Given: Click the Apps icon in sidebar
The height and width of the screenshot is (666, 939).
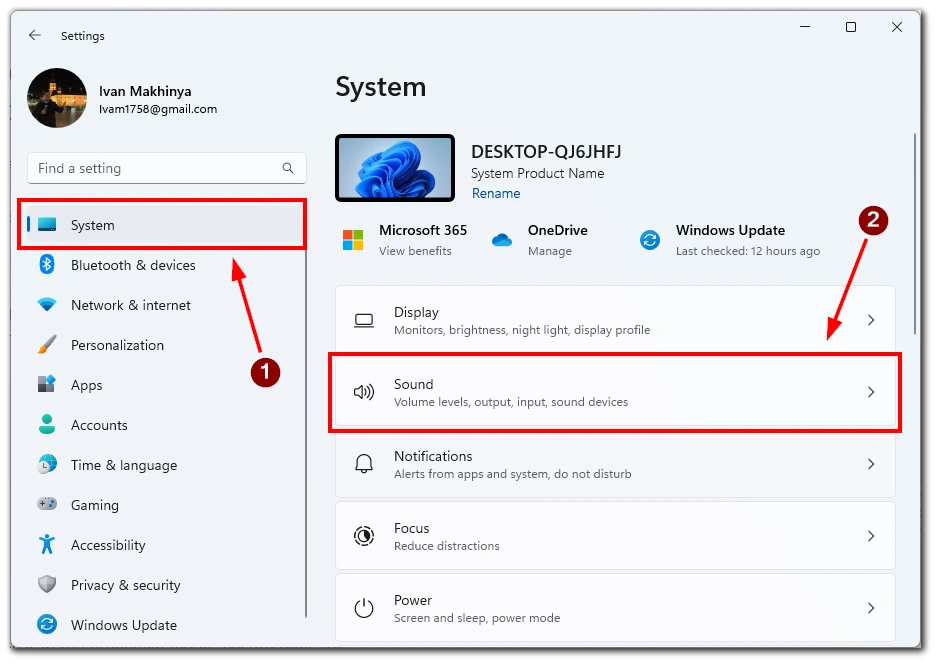Looking at the screenshot, I should [47, 384].
